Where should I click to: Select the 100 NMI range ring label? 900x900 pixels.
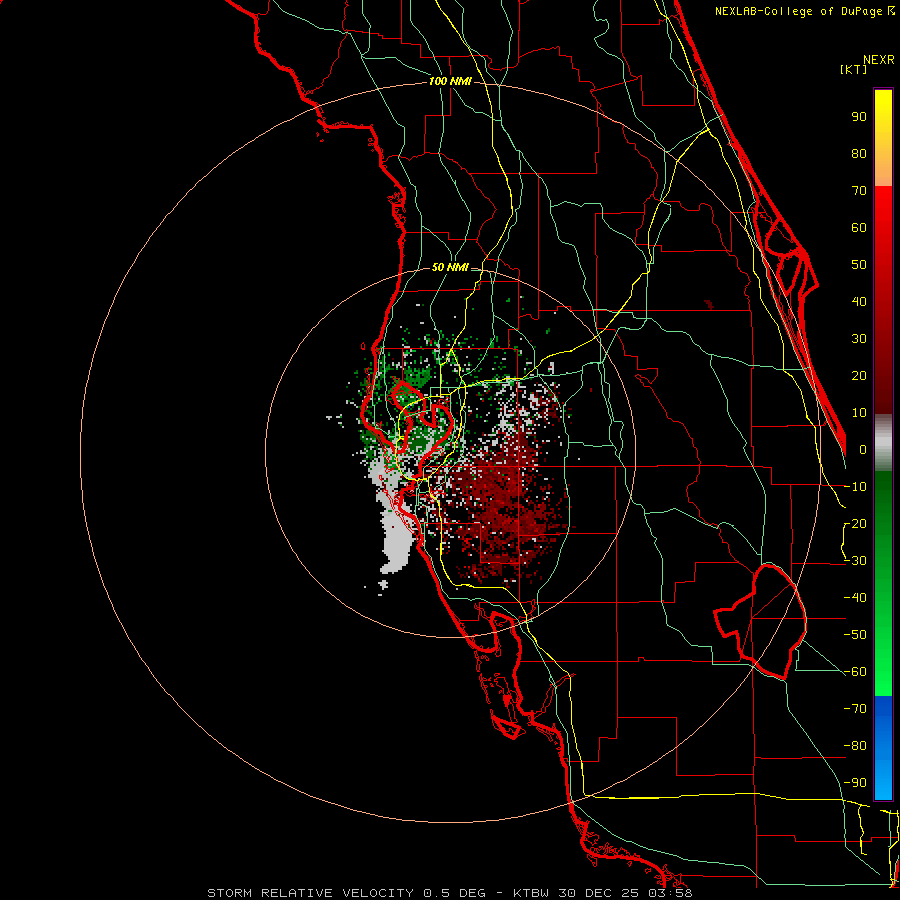point(450,81)
